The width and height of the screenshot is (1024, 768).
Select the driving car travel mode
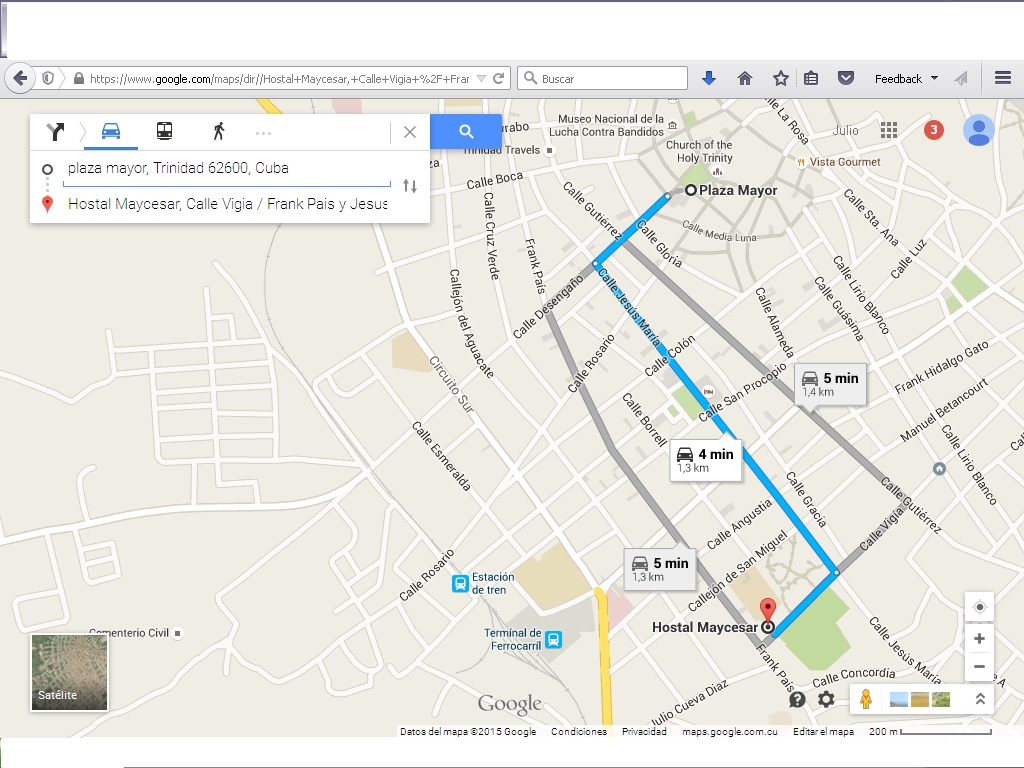tap(111, 131)
